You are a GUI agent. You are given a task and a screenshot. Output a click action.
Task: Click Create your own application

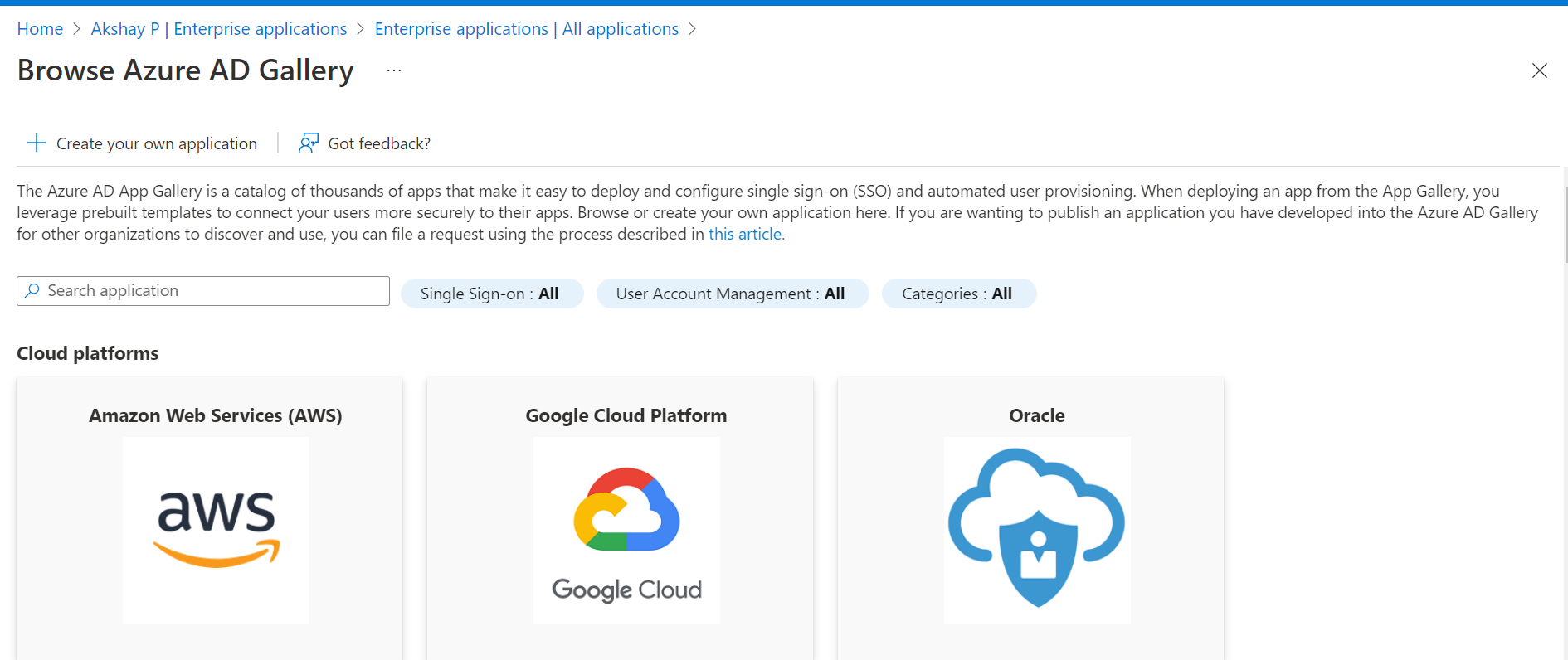[x=156, y=143]
